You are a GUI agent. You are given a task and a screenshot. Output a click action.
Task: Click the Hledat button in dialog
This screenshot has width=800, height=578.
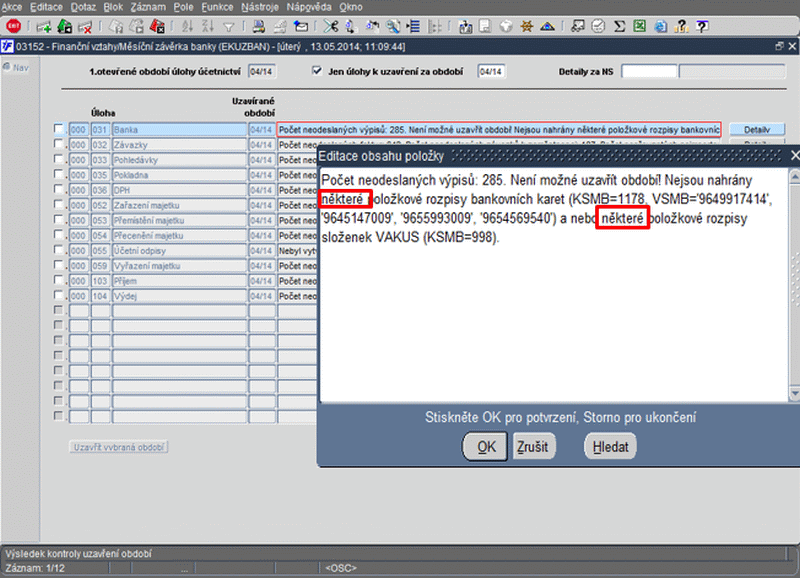point(610,446)
